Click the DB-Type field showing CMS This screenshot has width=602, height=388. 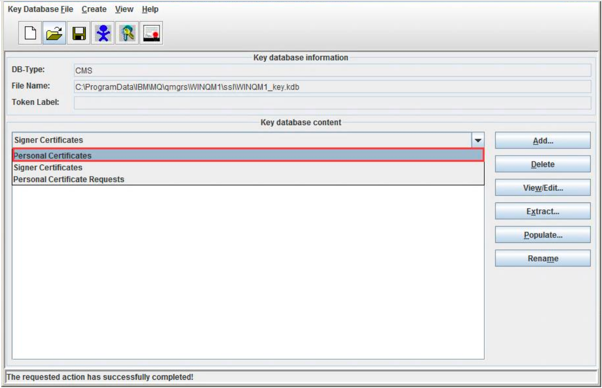click(x=332, y=71)
